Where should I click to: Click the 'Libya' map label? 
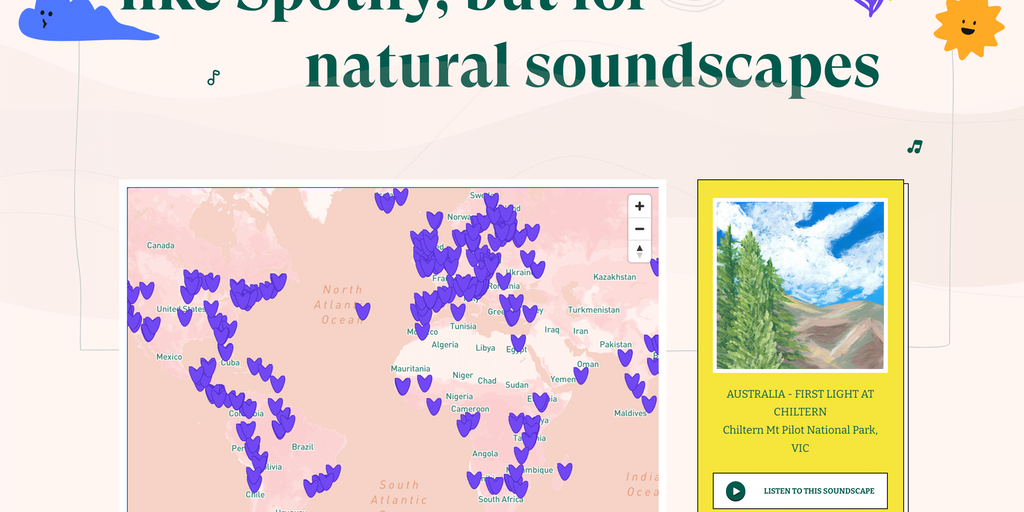click(x=485, y=348)
